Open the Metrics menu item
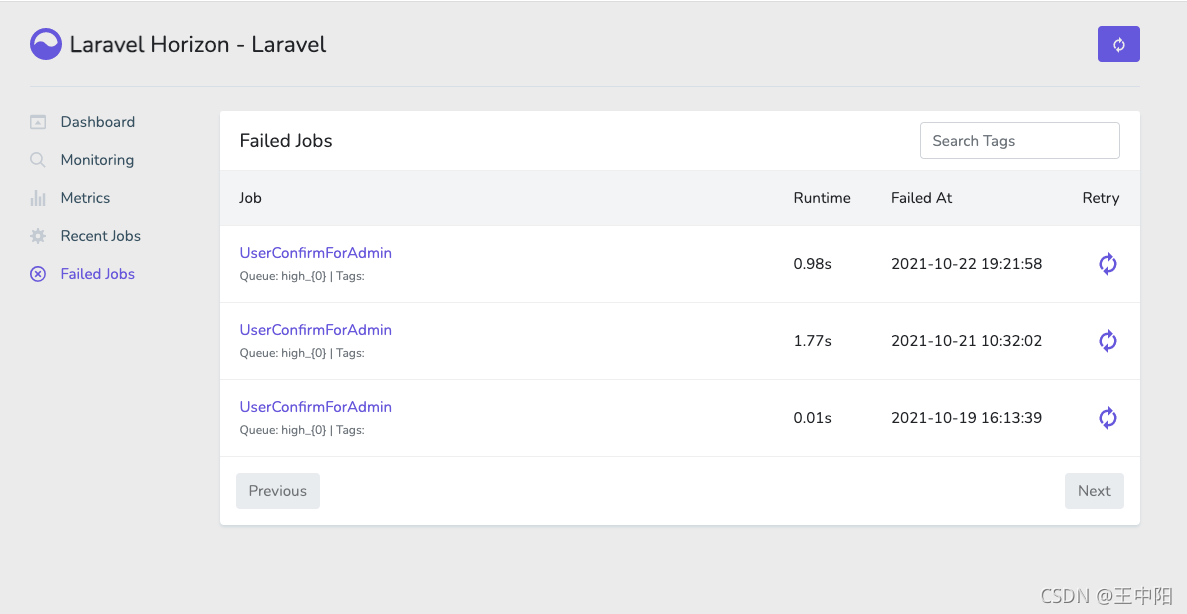This screenshot has width=1187, height=614. point(85,198)
